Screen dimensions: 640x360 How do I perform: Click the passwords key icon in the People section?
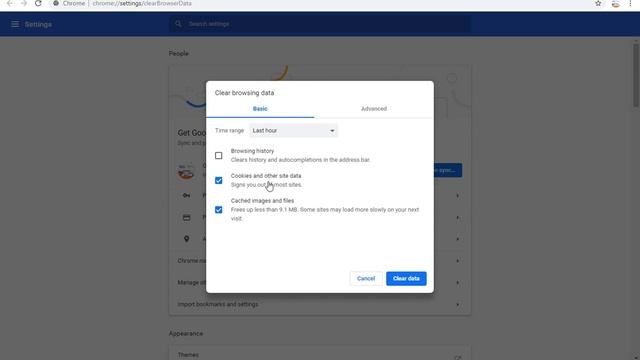[187, 196]
